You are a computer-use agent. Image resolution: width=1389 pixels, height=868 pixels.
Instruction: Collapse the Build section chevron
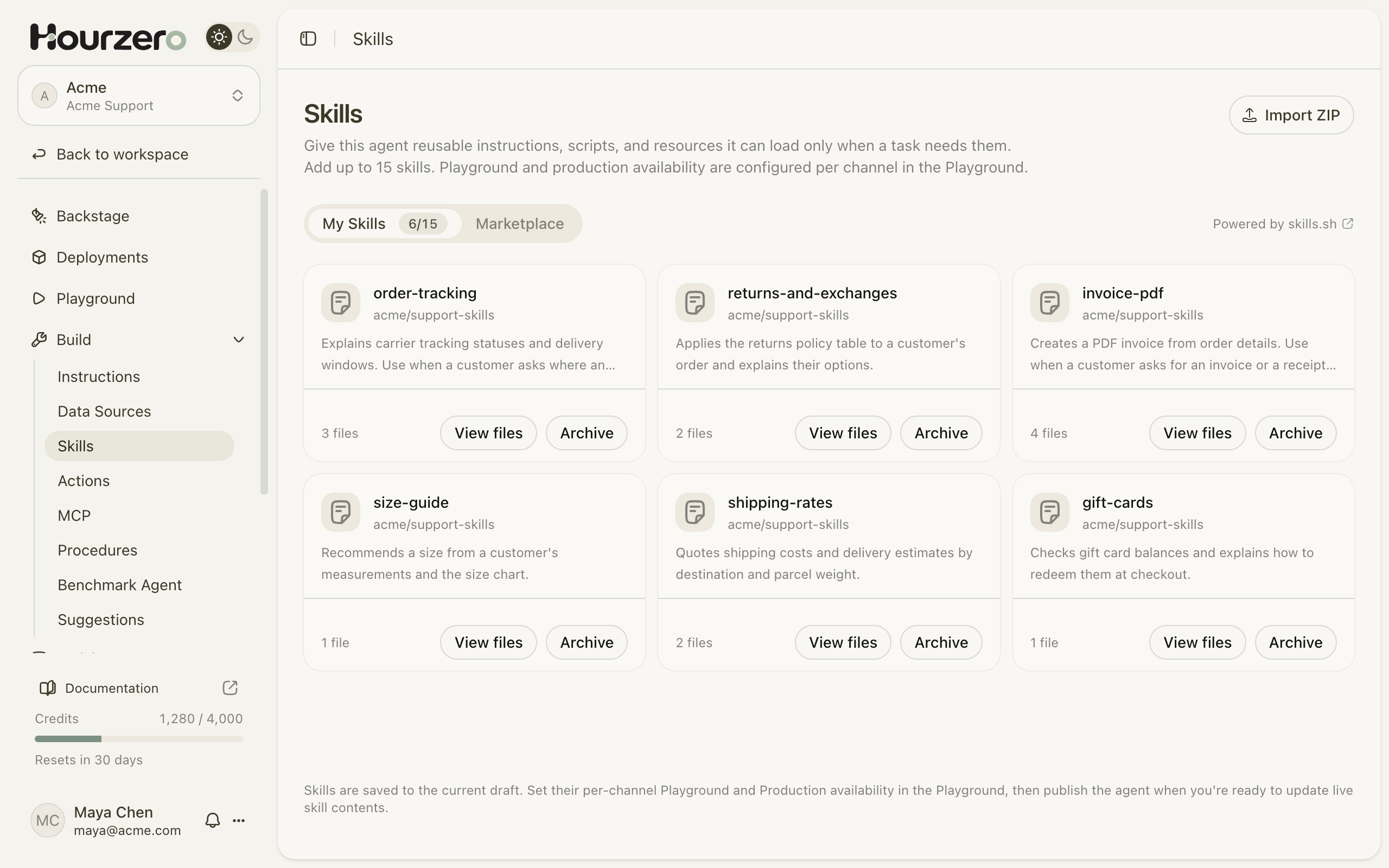(x=239, y=340)
